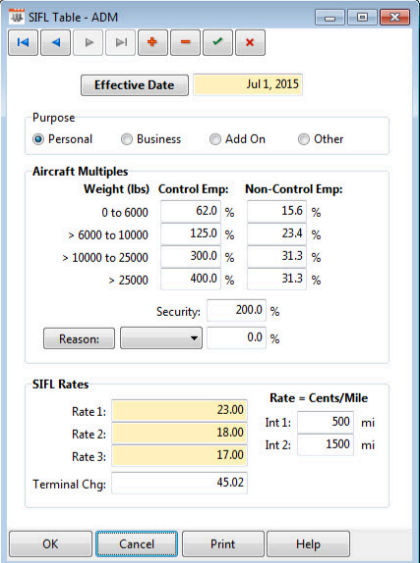Open Help for the SIFL table

tap(308, 544)
